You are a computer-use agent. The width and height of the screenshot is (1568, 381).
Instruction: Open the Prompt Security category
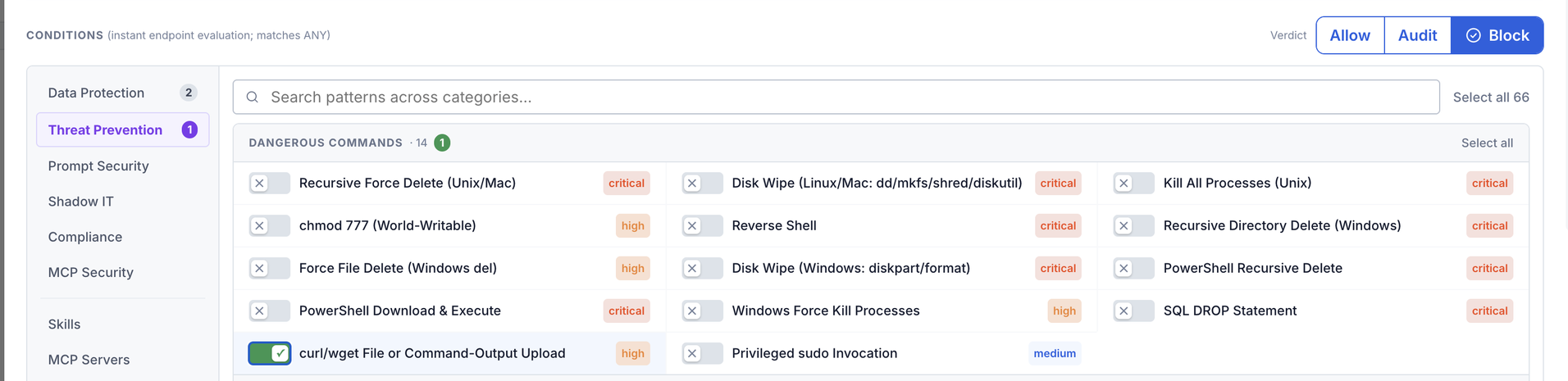tap(123, 166)
